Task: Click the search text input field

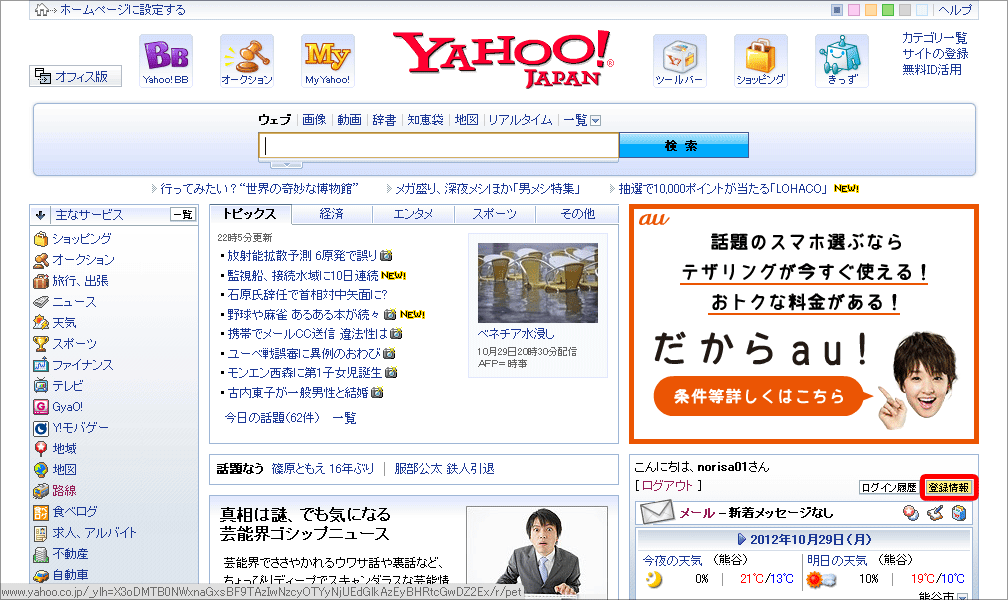Action: pos(439,146)
